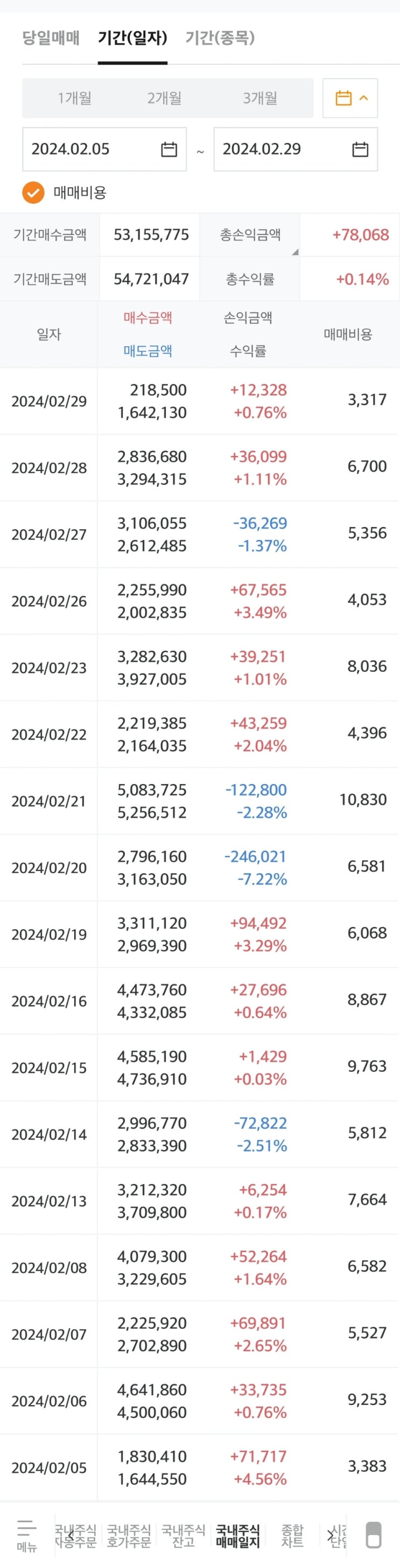
Task: Uncheck the 매매비용 checkbox
Action: [x=33, y=193]
